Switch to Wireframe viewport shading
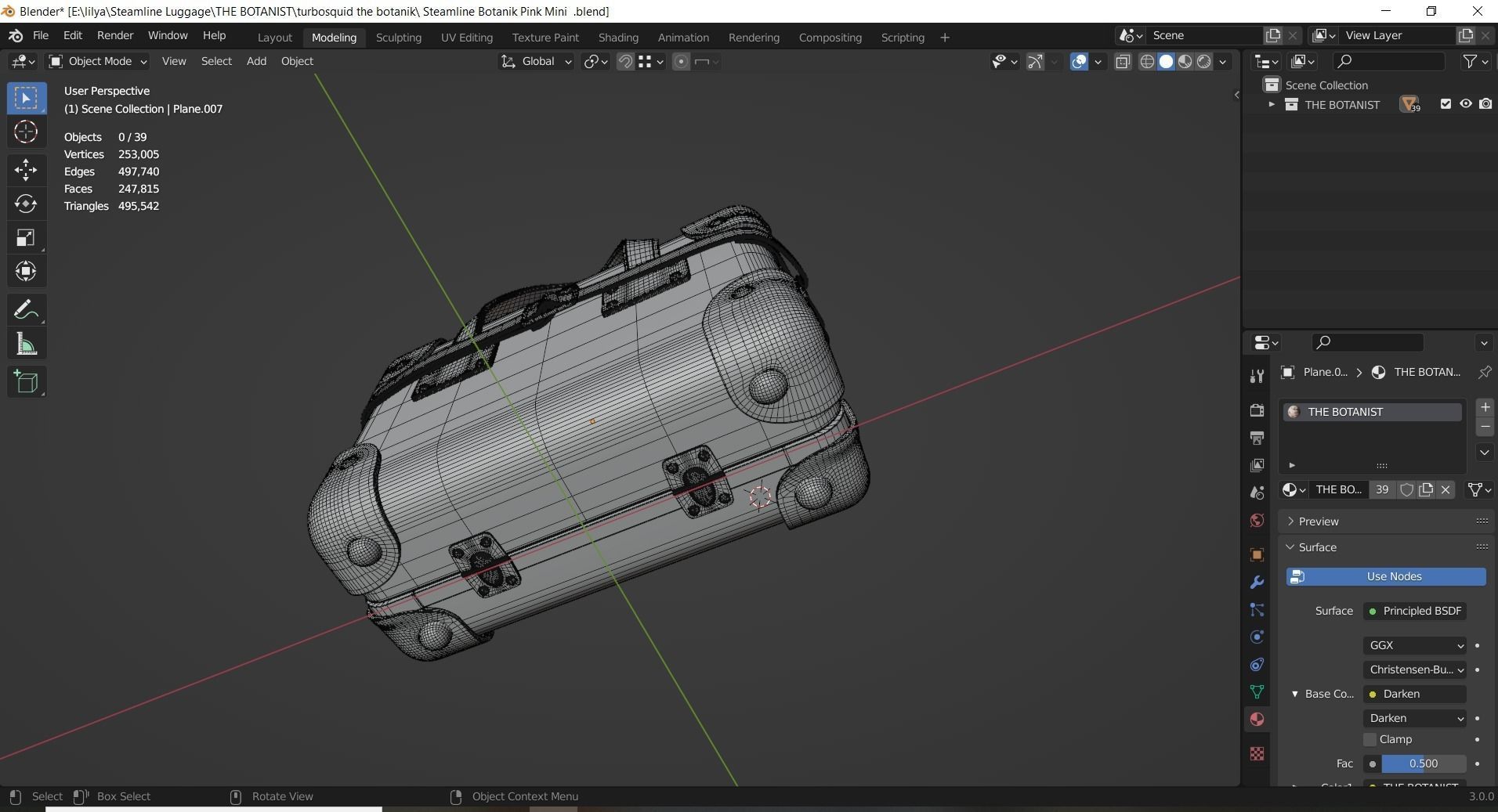Image resolution: width=1498 pixels, height=812 pixels. point(1147,61)
